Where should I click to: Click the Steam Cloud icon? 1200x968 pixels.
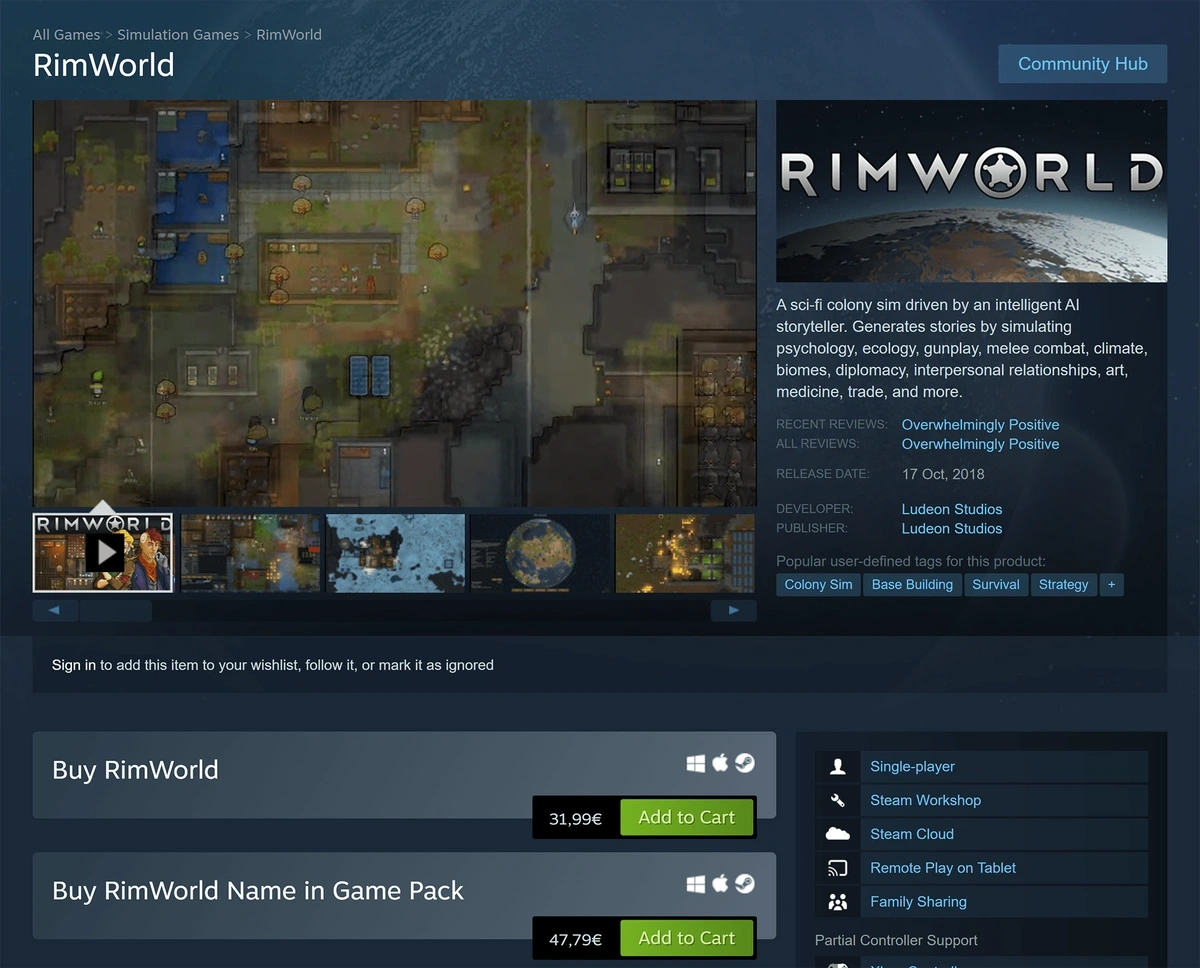[x=838, y=834]
